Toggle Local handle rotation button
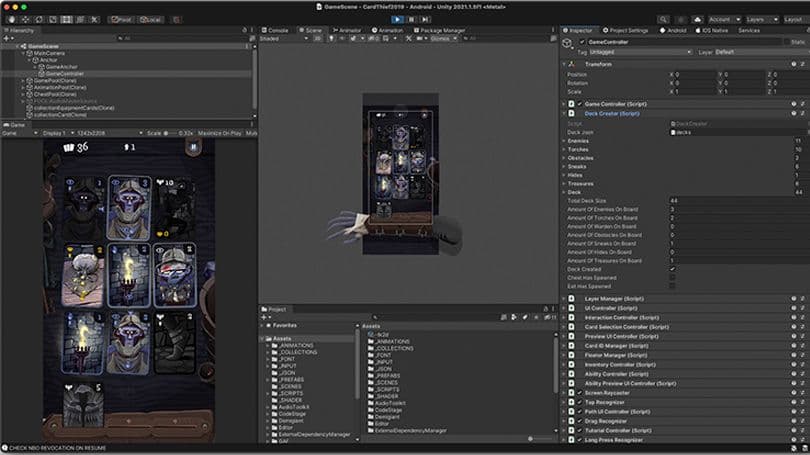Image resolution: width=810 pixels, height=455 pixels. pyautogui.click(x=150, y=20)
